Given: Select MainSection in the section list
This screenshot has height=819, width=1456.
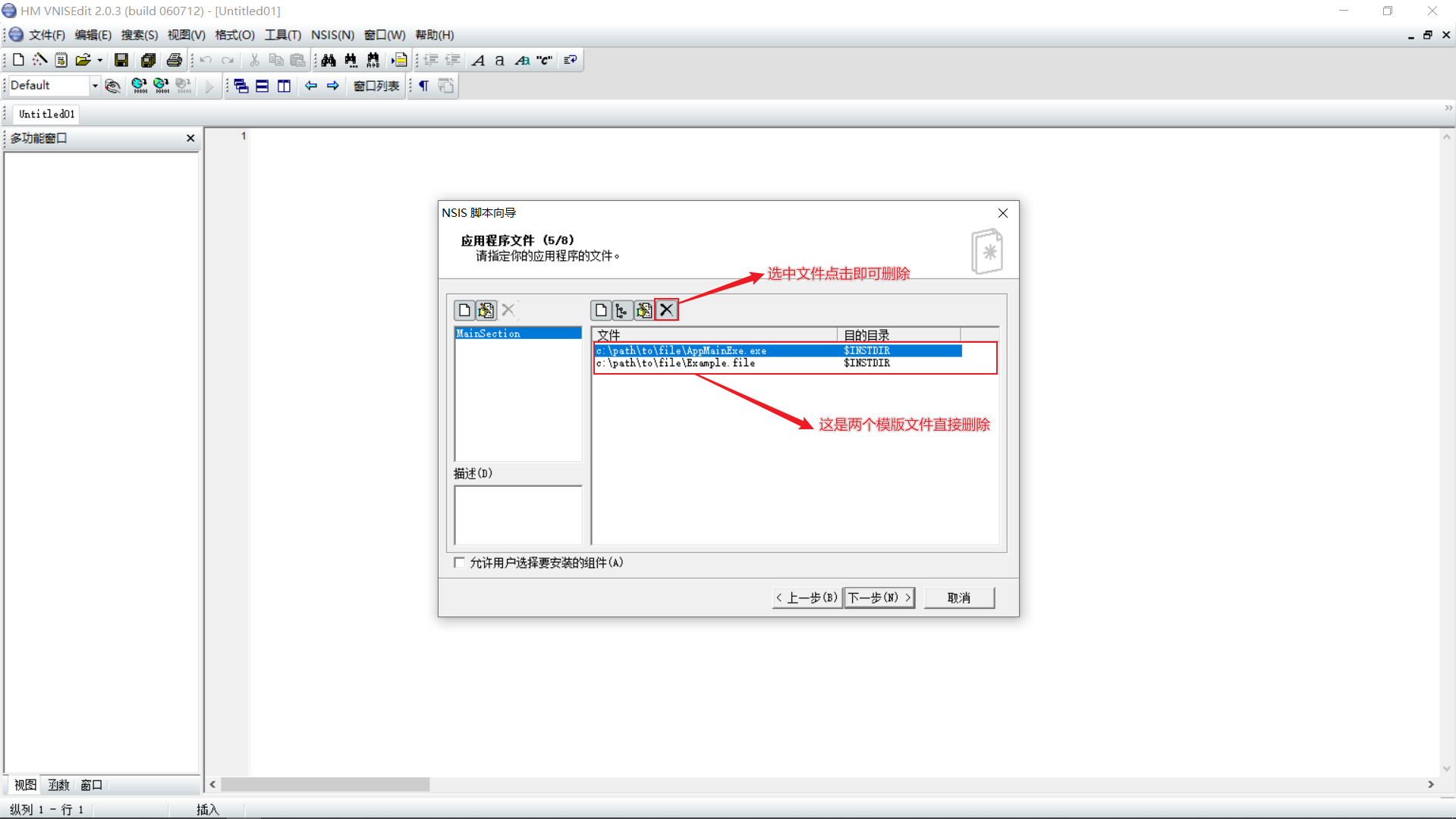Looking at the screenshot, I should [518, 334].
